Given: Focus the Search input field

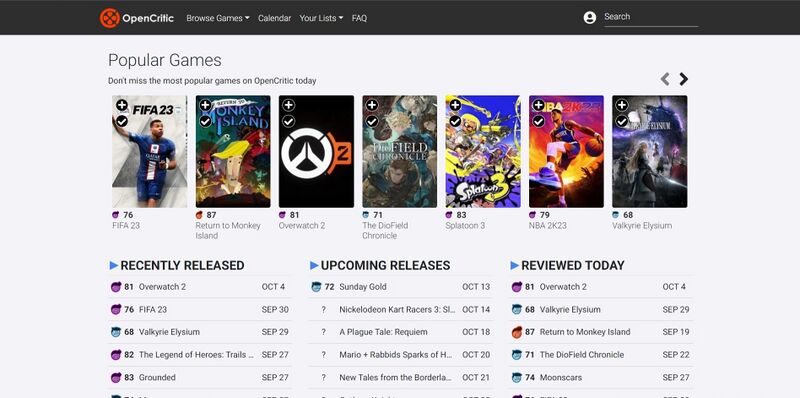Looking at the screenshot, I should tap(651, 17).
